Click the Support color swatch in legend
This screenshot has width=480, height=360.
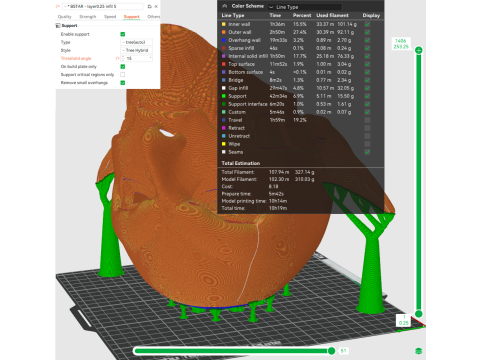point(224,96)
